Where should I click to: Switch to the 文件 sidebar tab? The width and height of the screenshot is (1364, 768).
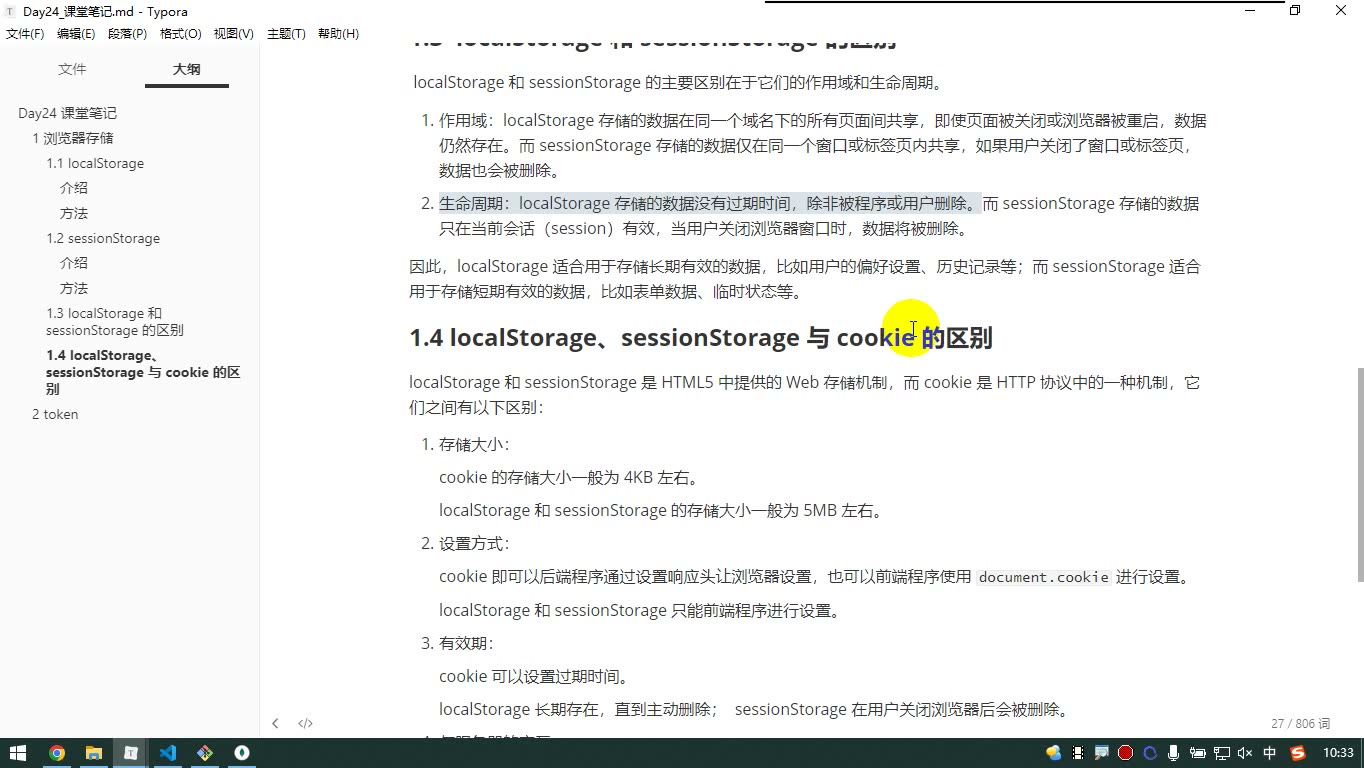(x=72, y=69)
